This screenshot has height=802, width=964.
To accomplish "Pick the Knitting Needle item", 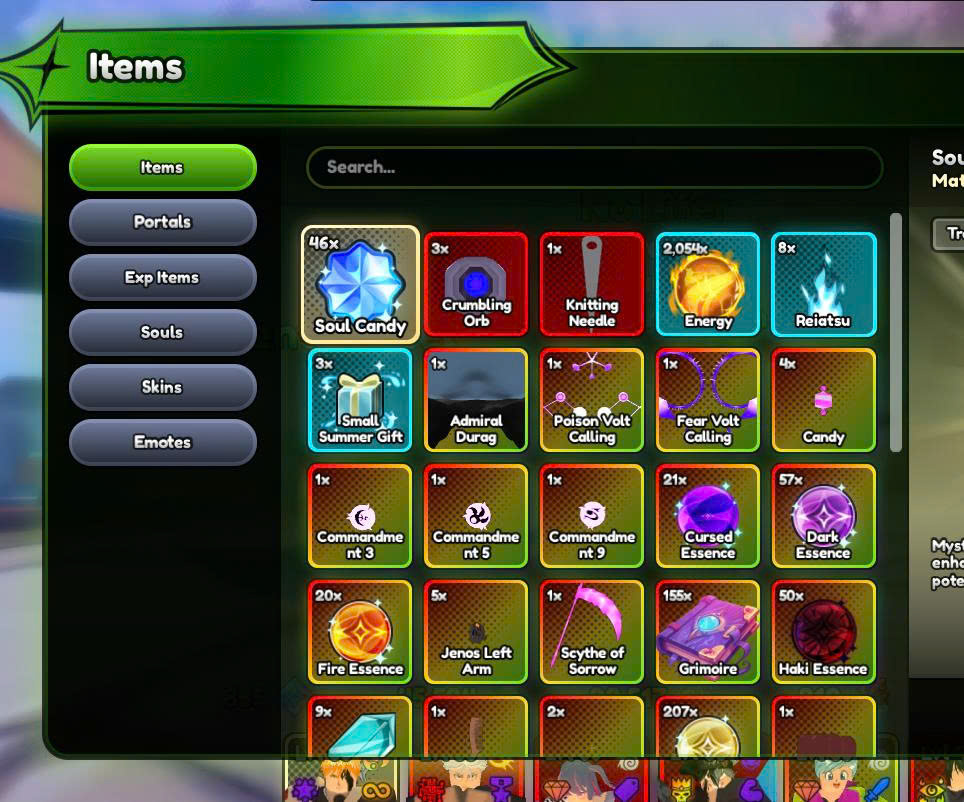I will click(591, 284).
